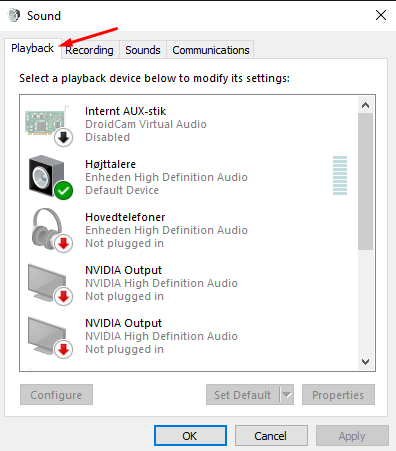
Task: Click the 'DroidCam Virtual Audio' text
Action: pyautogui.click(x=146, y=124)
